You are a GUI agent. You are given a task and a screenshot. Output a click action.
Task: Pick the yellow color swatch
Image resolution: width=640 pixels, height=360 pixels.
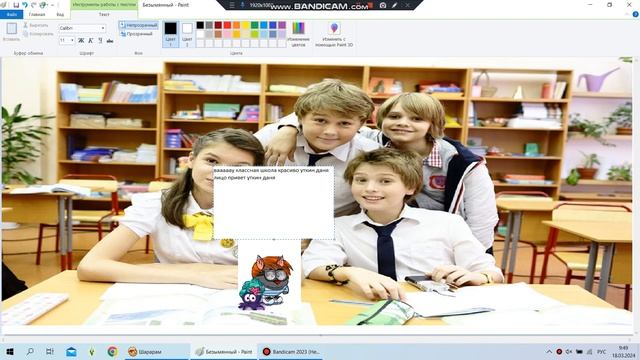[246, 25]
